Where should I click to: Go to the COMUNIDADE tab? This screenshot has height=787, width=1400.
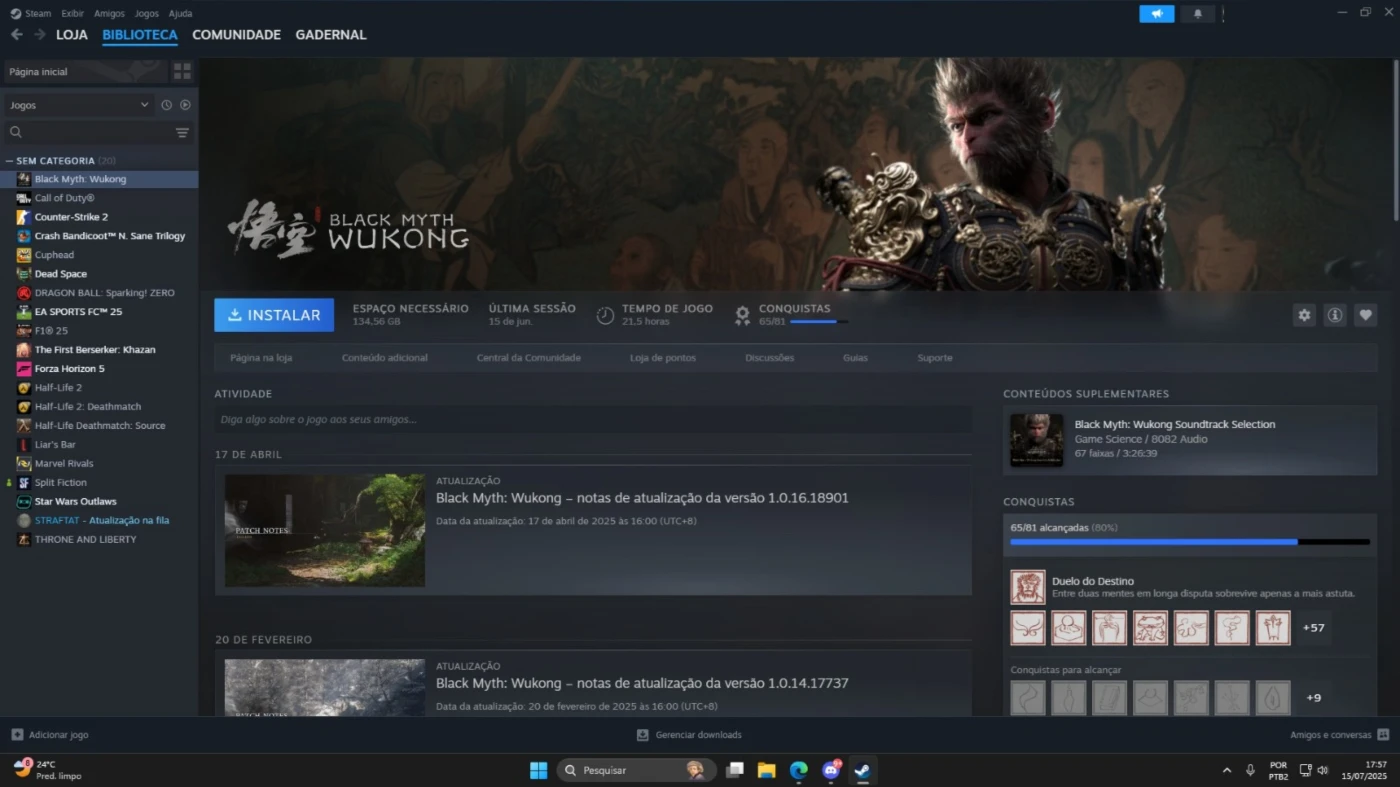(x=236, y=34)
